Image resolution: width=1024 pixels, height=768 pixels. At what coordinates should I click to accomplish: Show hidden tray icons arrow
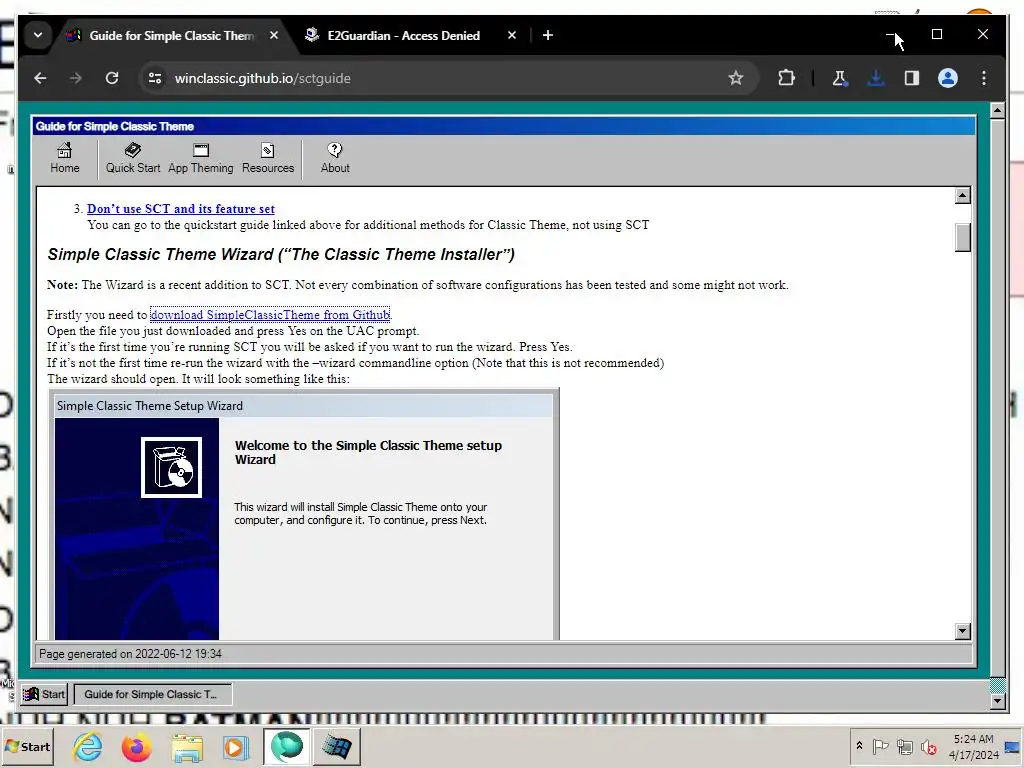[x=859, y=746]
